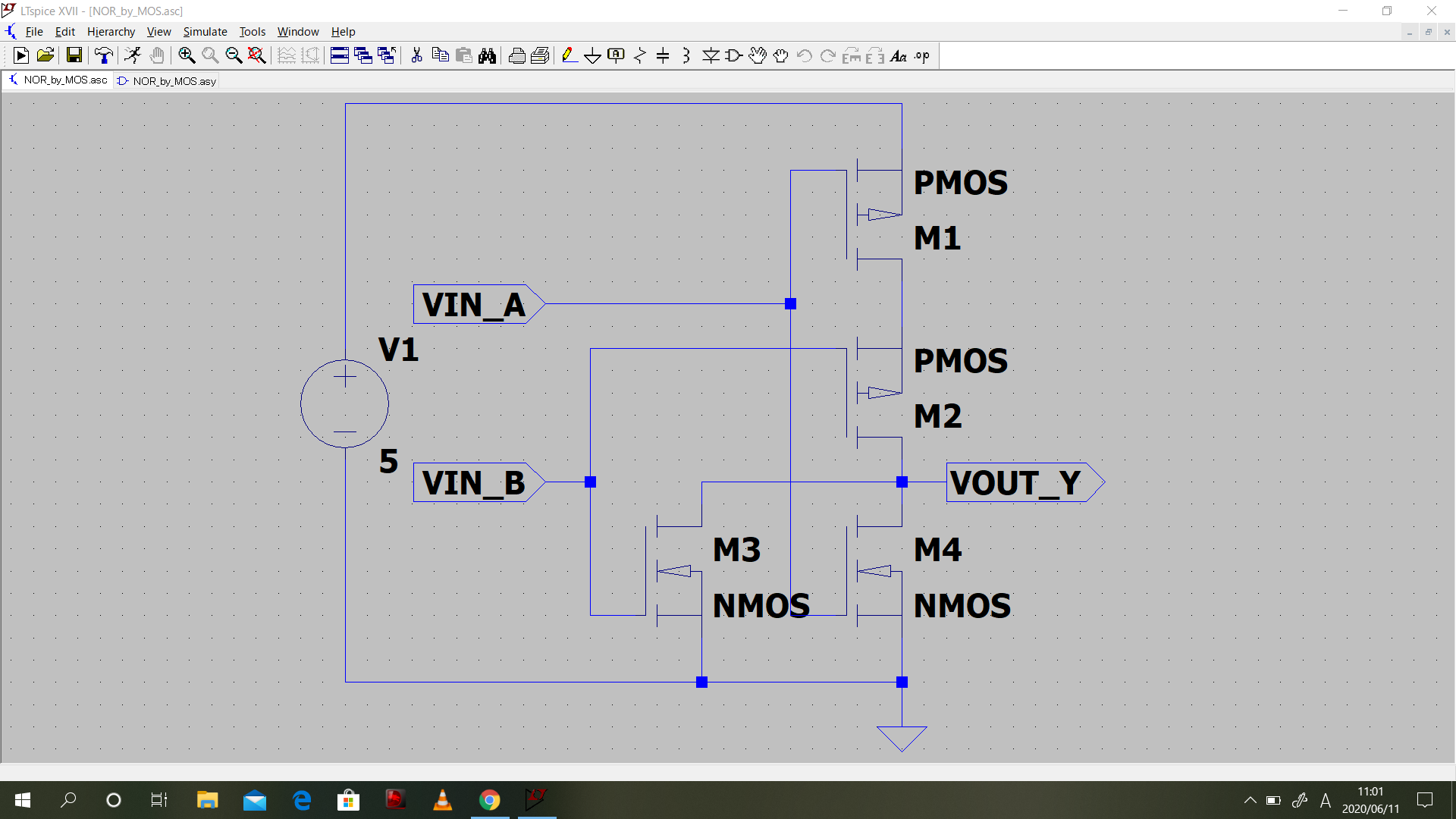Run the simulation with the play icon
Viewport: 1456px width, 819px height.
point(20,55)
